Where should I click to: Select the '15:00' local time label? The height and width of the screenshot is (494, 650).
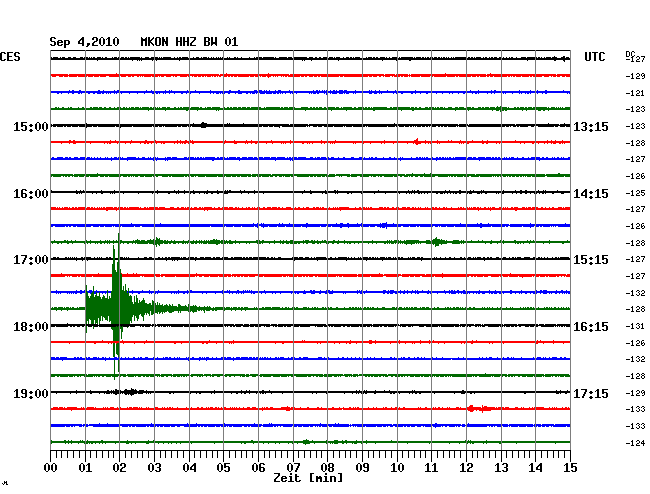click(x=31, y=126)
